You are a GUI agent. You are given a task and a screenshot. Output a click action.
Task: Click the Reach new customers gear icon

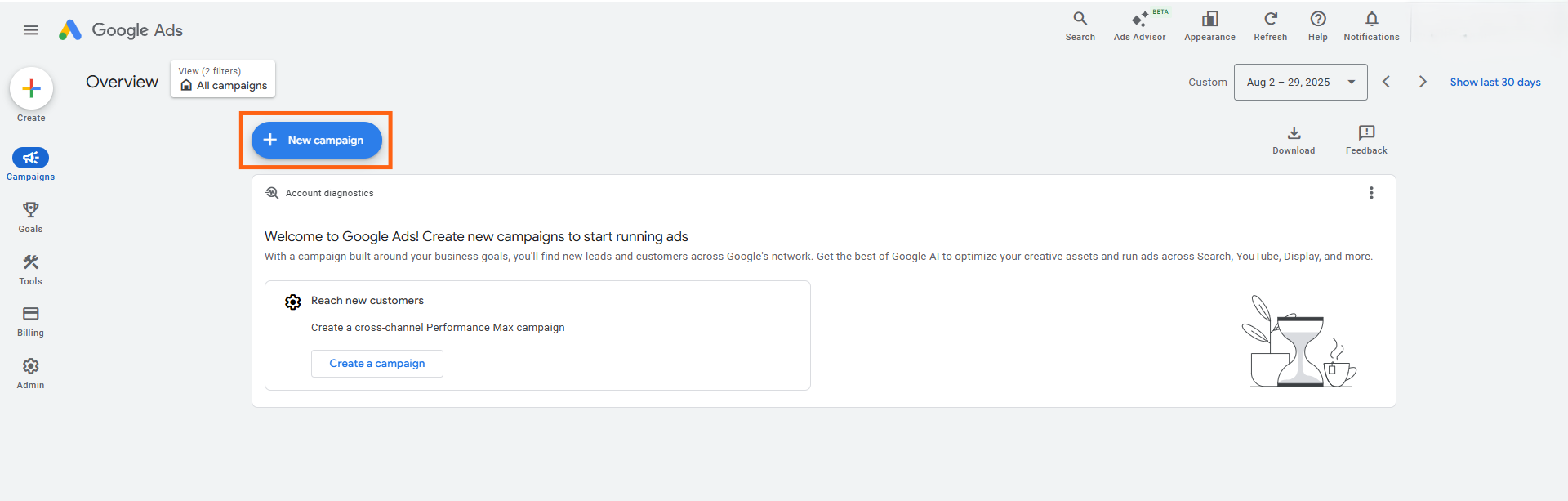pos(293,302)
